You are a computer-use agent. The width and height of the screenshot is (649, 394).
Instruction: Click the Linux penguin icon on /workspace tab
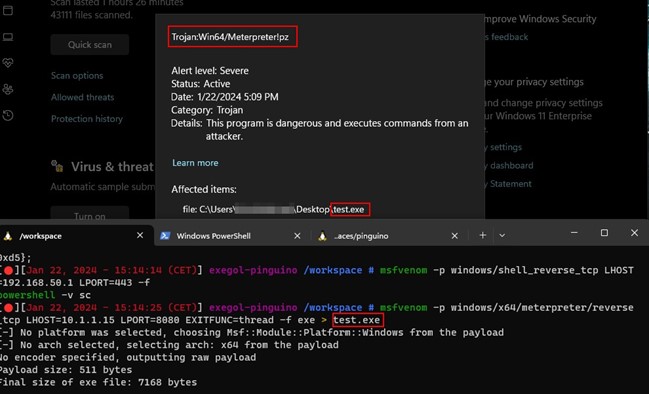(8, 236)
